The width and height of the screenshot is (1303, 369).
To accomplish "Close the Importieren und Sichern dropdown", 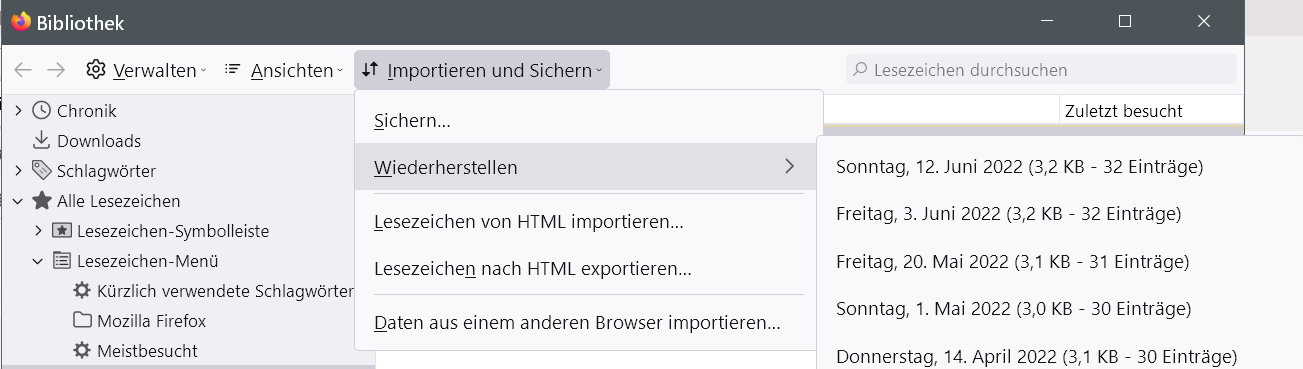I will click(481, 70).
